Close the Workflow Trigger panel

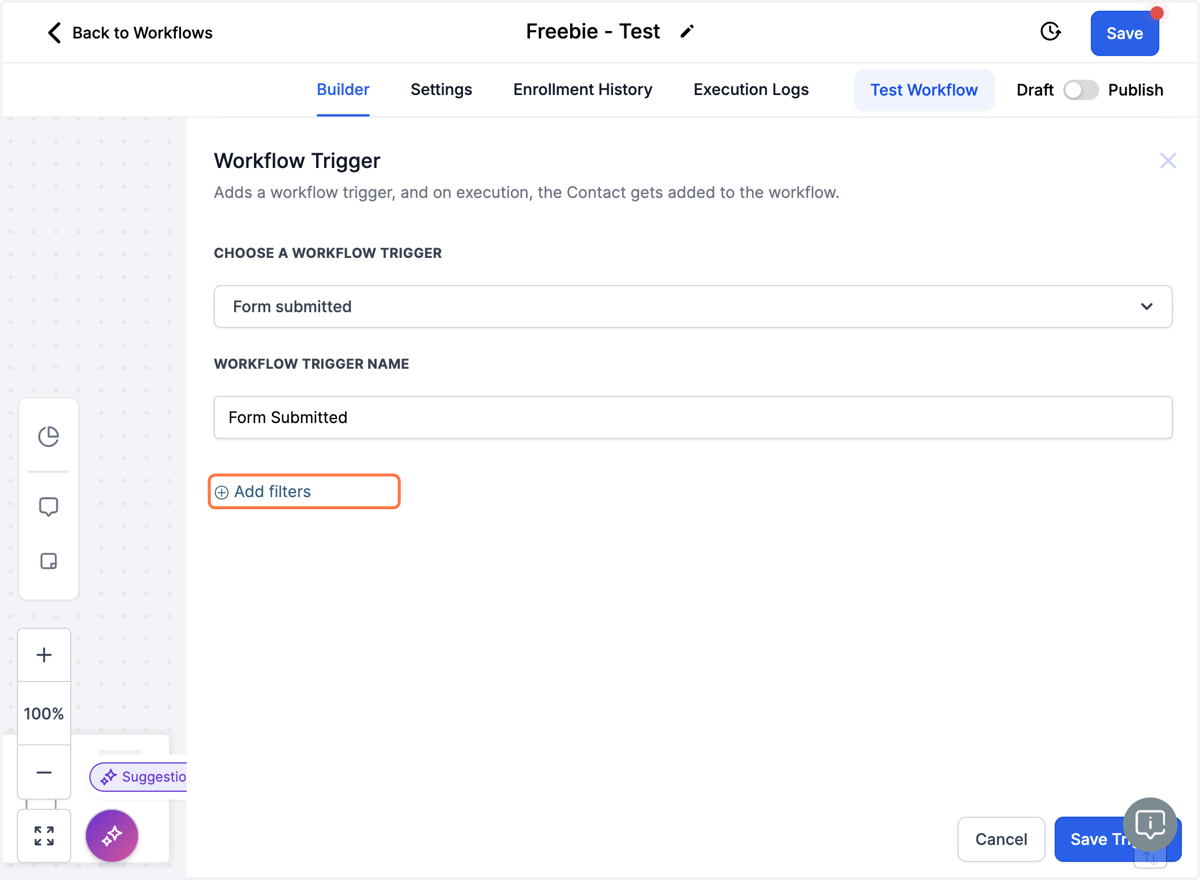coord(1168,161)
